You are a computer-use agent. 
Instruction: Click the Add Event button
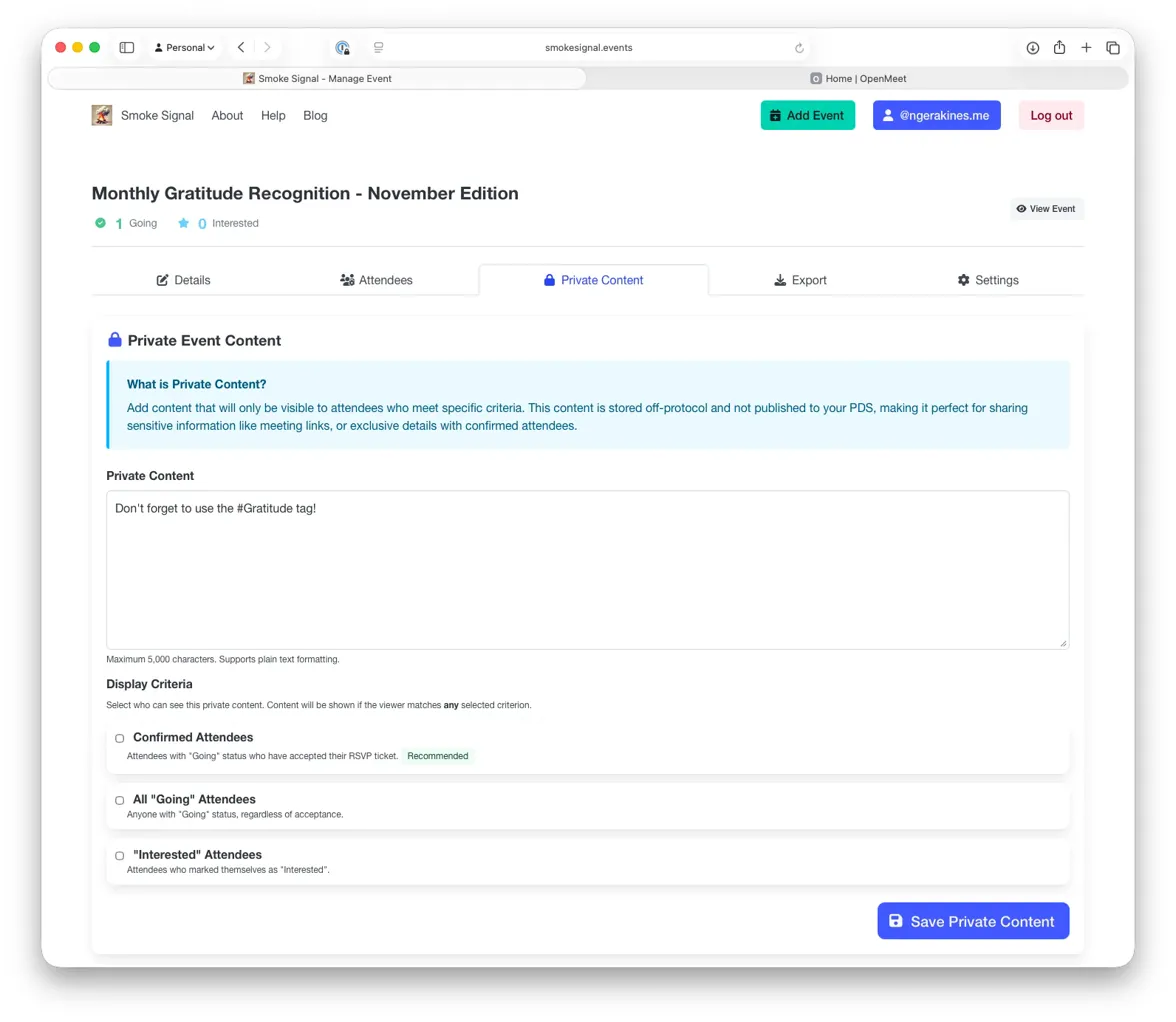(807, 115)
